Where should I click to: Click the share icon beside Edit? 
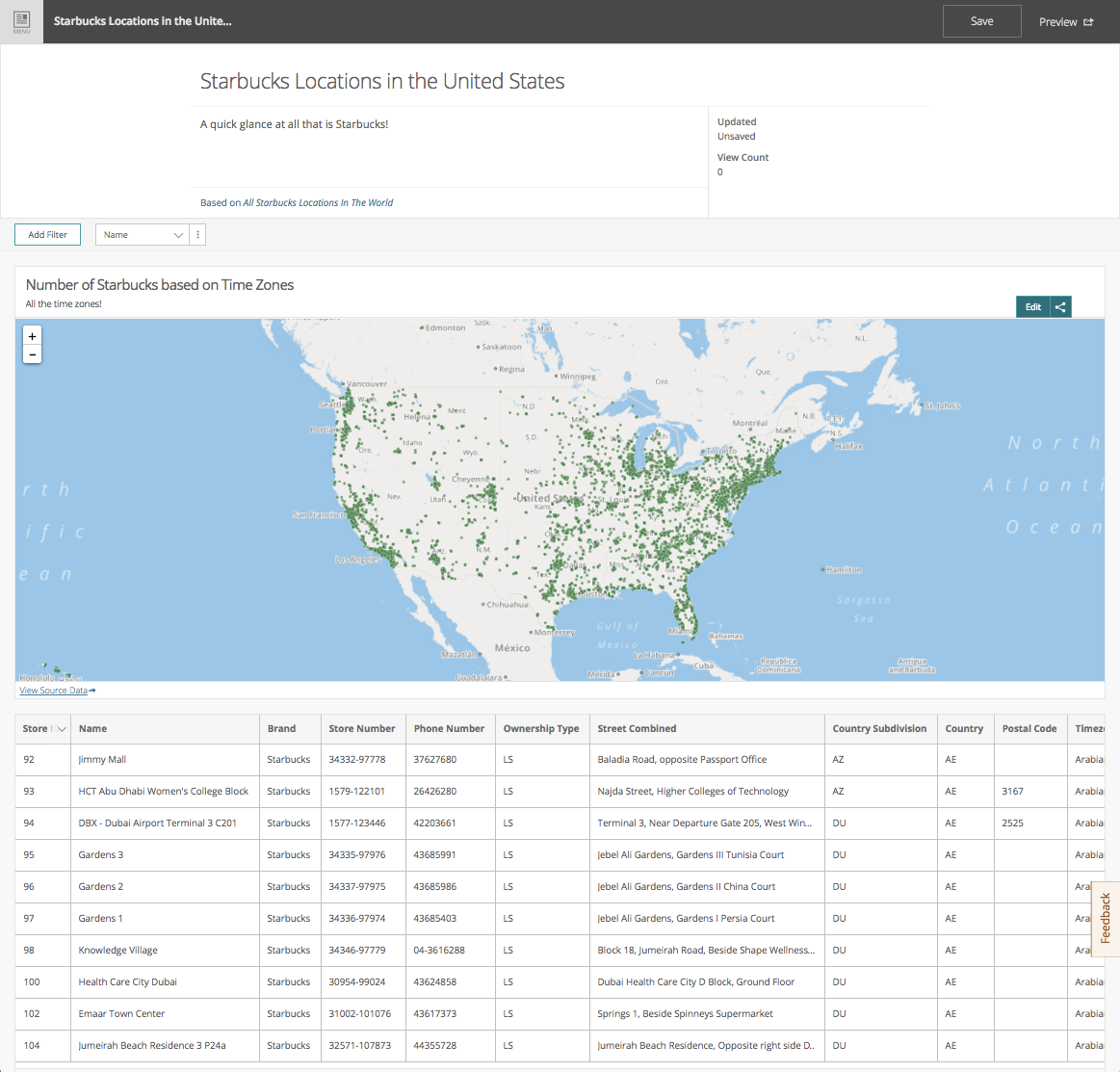[x=1060, y=307]
